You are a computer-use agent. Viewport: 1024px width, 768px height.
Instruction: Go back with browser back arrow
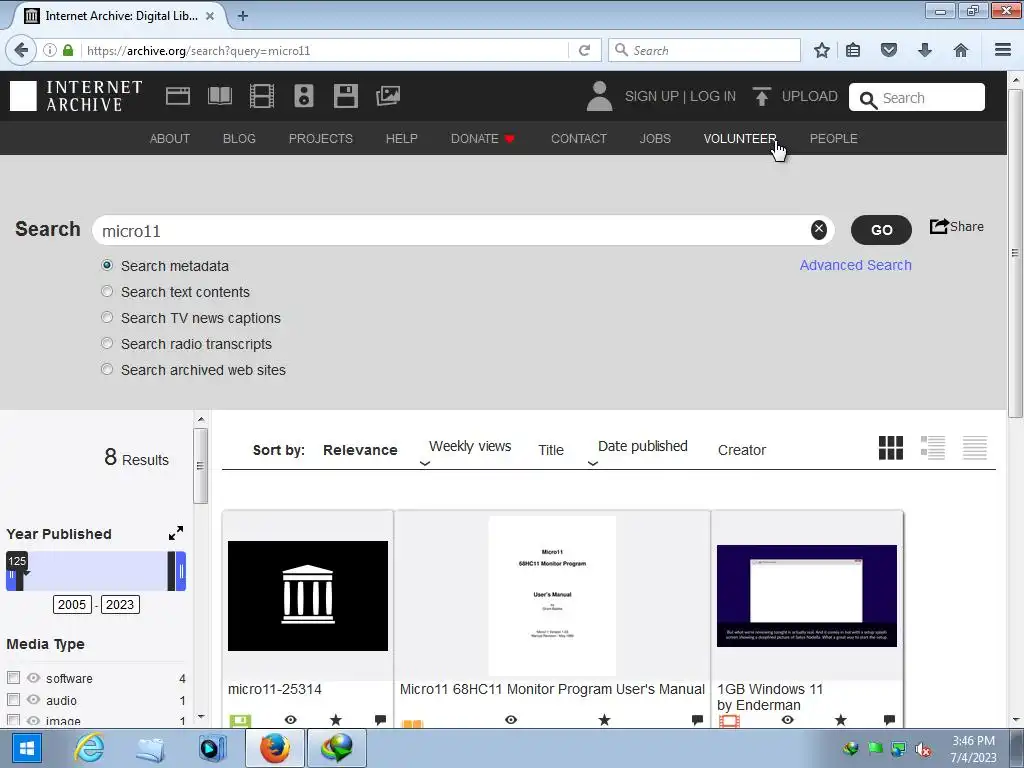pos(21,50)
